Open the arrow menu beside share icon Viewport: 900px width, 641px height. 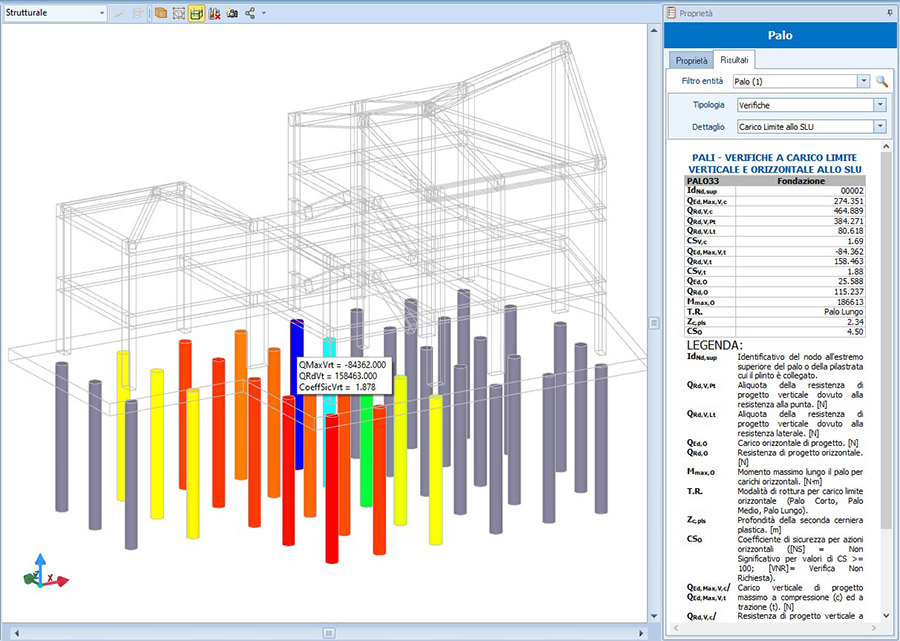(x=263, y=13)
